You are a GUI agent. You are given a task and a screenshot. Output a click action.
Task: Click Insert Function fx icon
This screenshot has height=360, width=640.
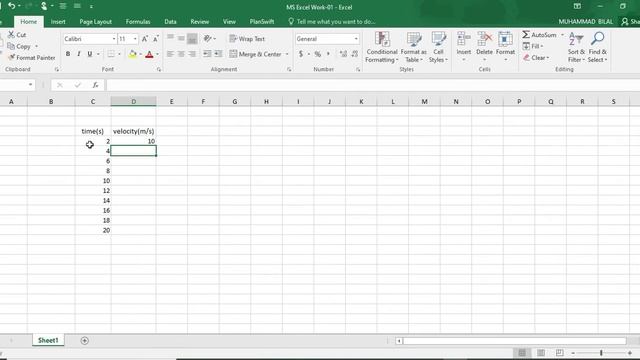96,85
